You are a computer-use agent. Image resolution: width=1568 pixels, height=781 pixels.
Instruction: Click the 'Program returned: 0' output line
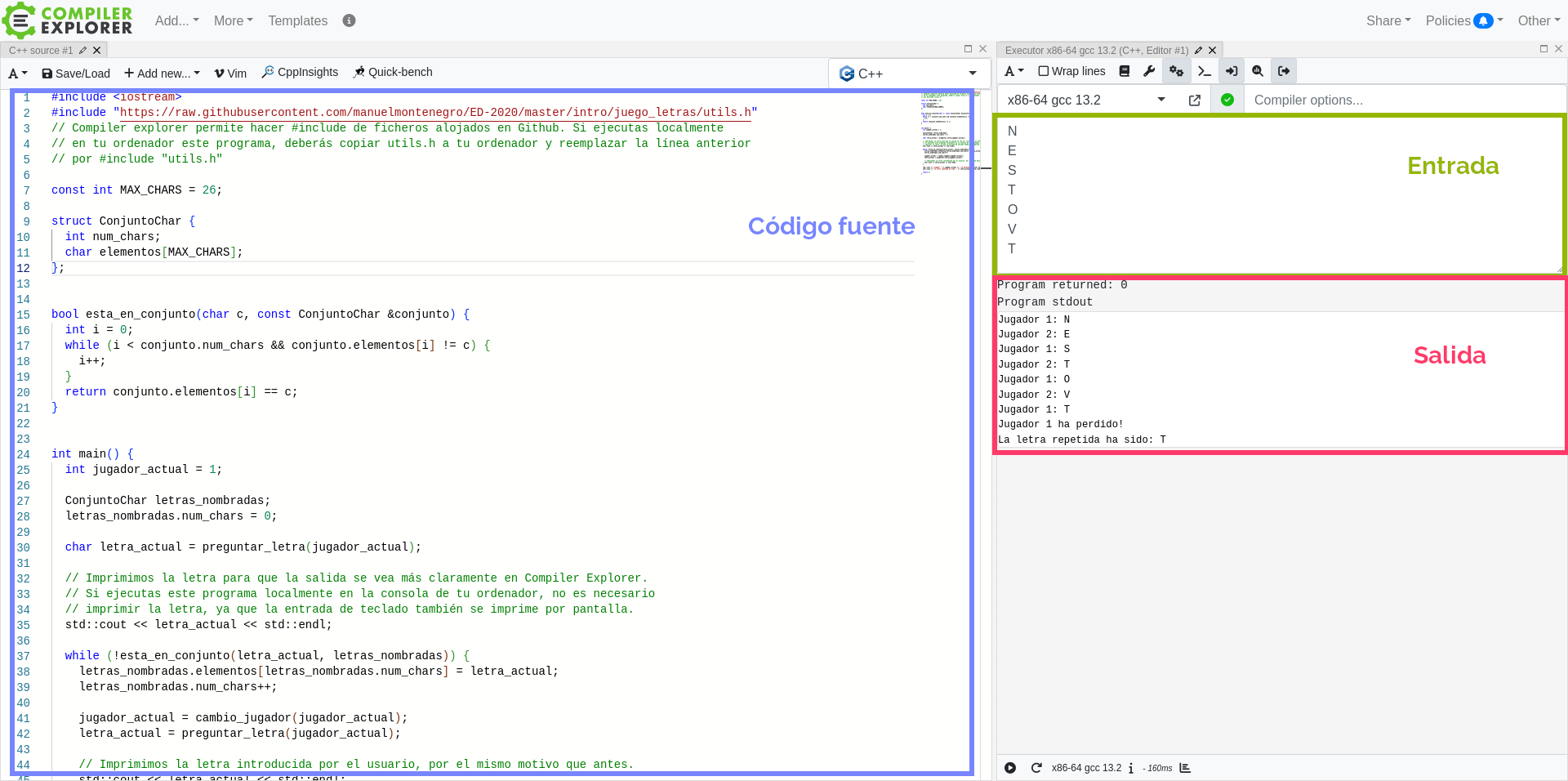[1062, 285]
